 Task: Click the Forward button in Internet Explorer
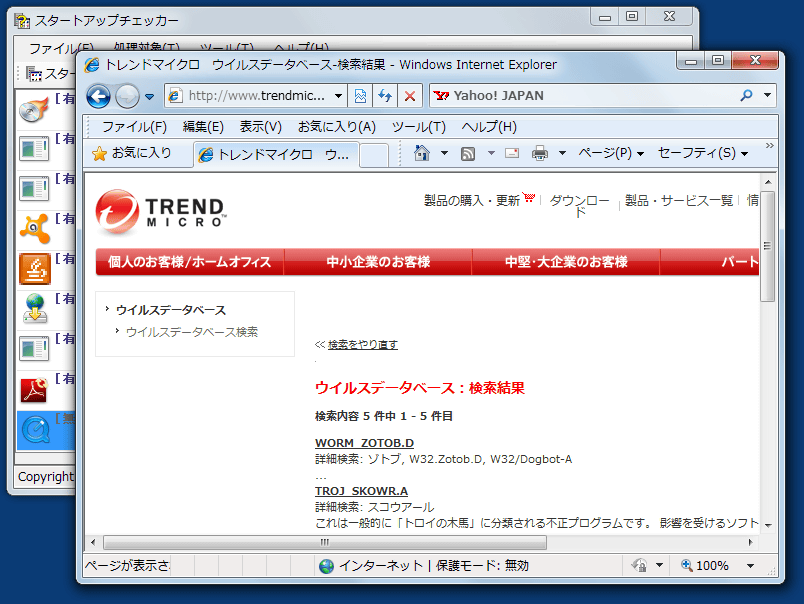[127, 96]
